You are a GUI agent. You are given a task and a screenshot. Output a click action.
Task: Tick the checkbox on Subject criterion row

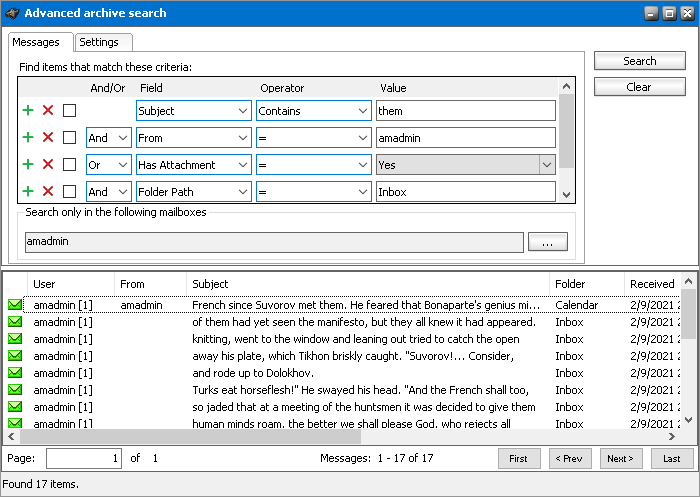point(69,111)
